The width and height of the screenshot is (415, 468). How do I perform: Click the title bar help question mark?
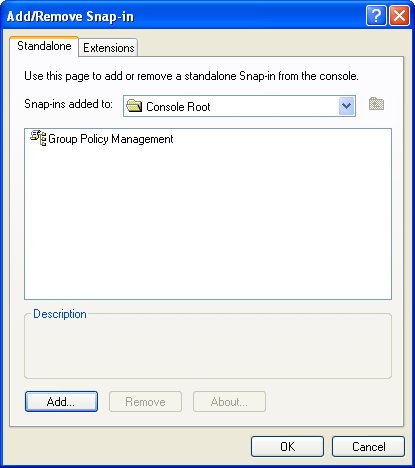click(376, 15)
